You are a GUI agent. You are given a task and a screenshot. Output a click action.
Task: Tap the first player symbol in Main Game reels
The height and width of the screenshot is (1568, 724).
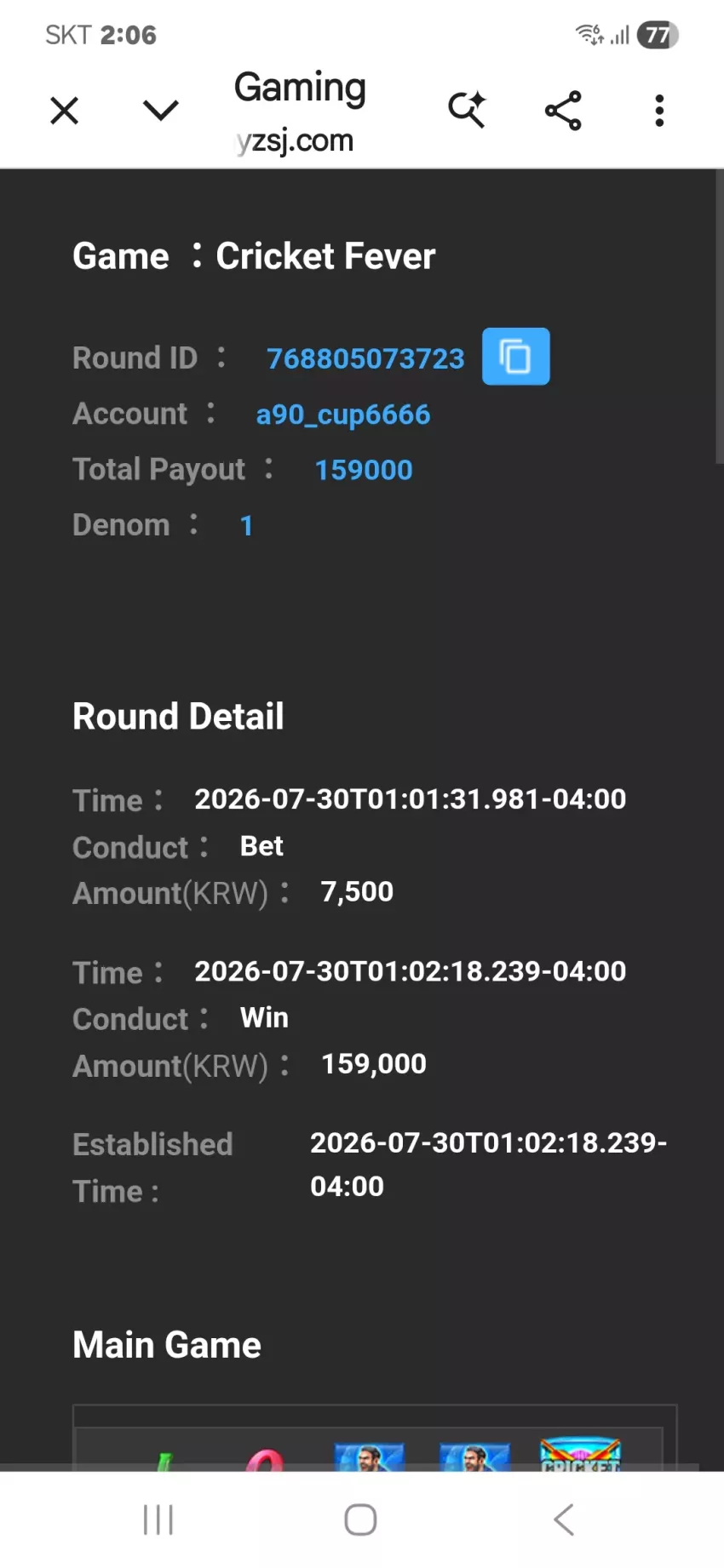(x=369, y=1457)
